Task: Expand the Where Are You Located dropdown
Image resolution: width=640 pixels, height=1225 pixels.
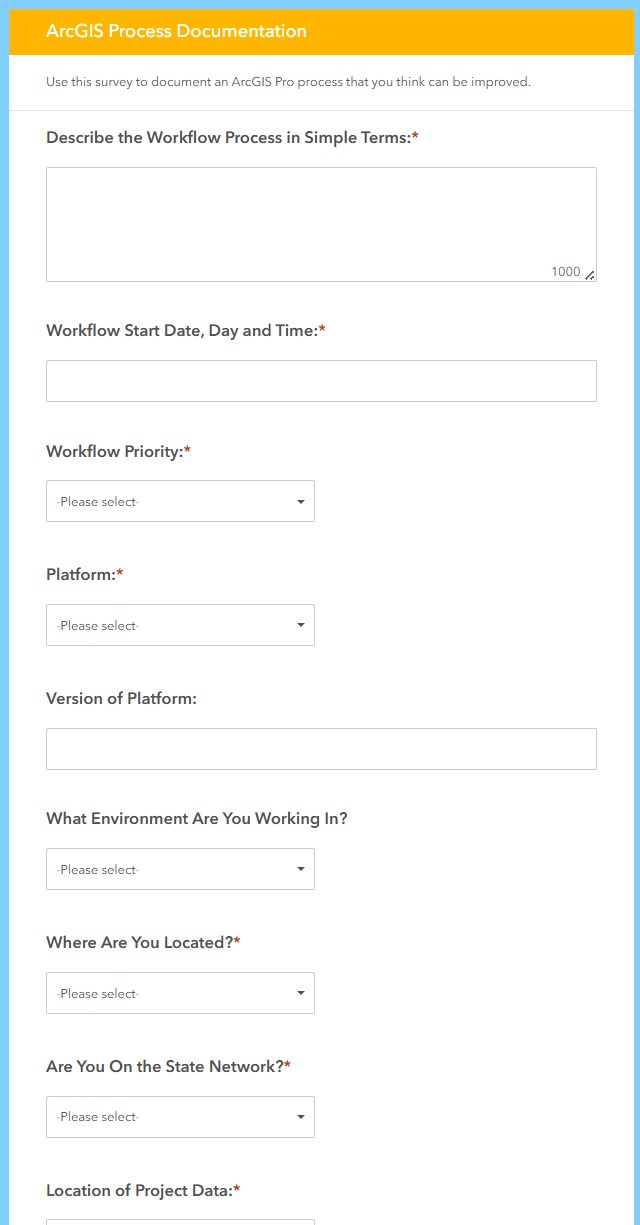Action: (180, 993)
